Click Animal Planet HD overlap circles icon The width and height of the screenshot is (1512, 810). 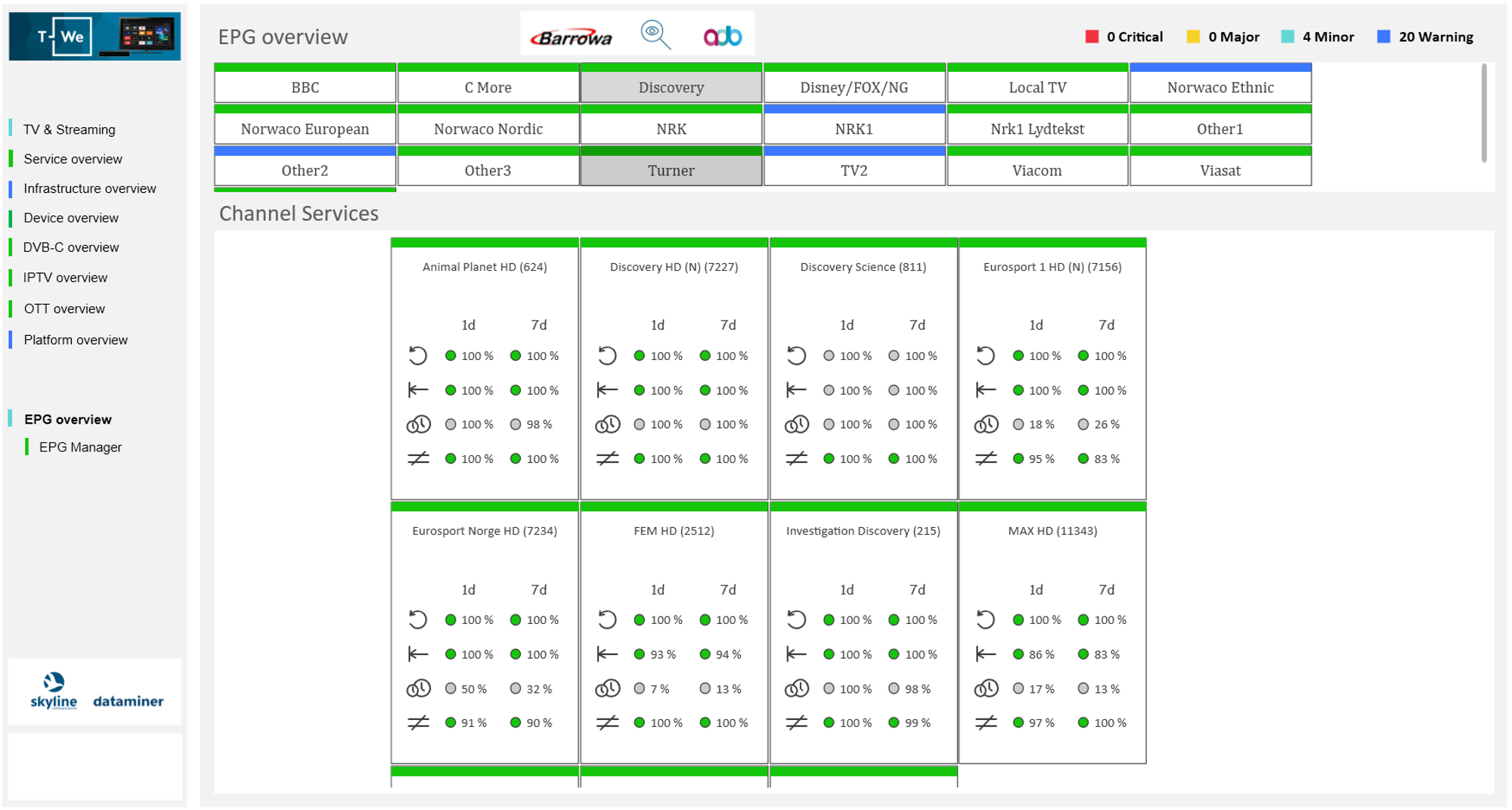[x=418, y=424]
